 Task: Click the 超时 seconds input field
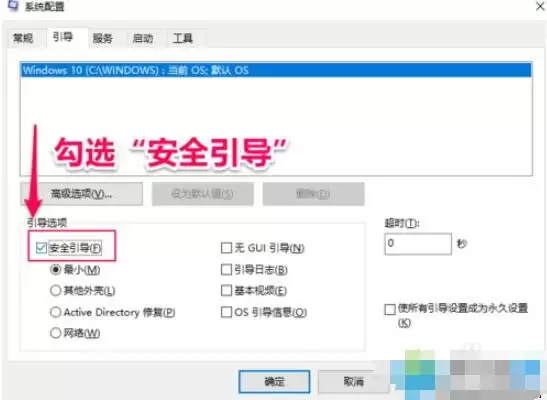point(418,244)
